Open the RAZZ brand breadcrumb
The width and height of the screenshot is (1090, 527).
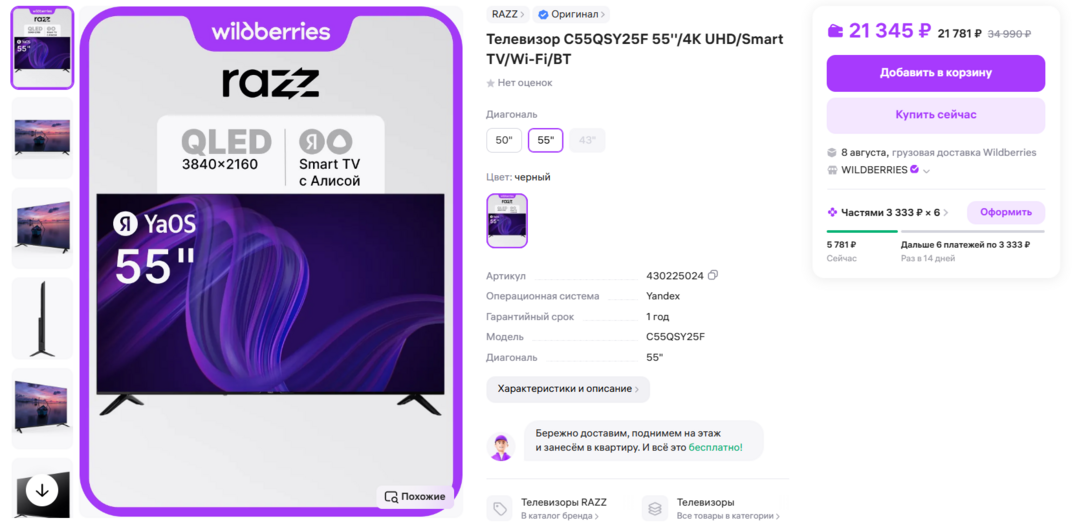click(x=508, y=14)
